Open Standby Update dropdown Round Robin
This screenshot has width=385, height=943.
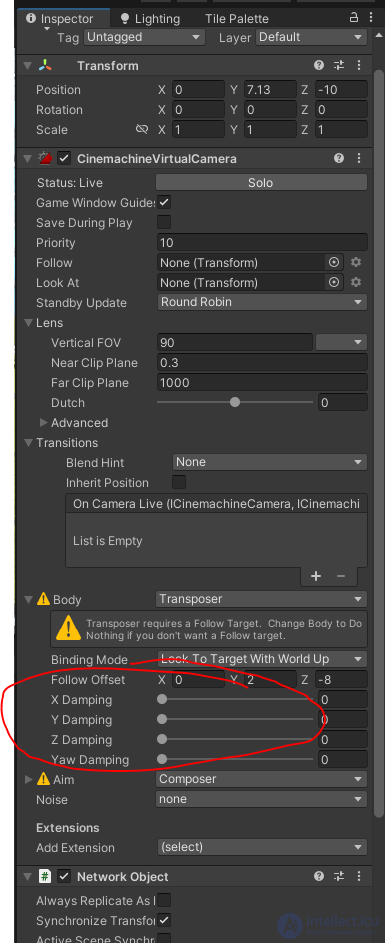(x=262, y=302)
